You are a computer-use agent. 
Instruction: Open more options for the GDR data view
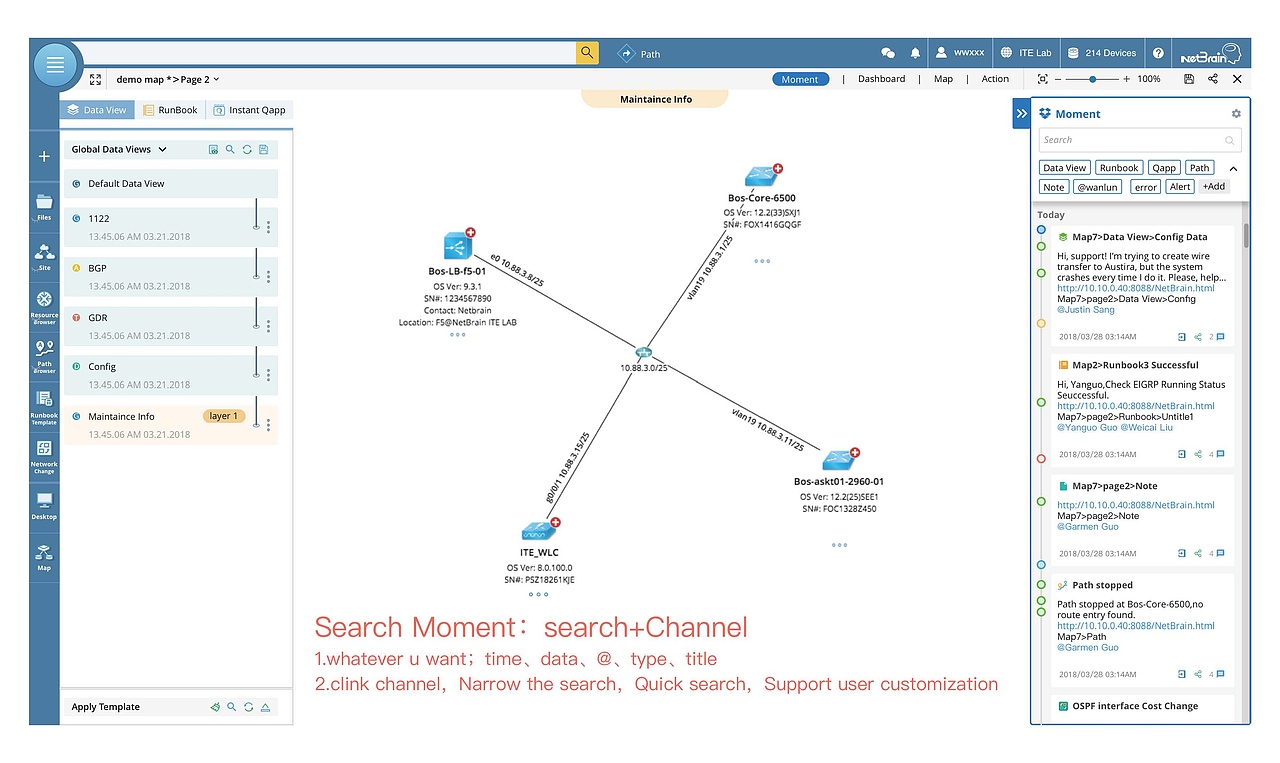[268, 326]
